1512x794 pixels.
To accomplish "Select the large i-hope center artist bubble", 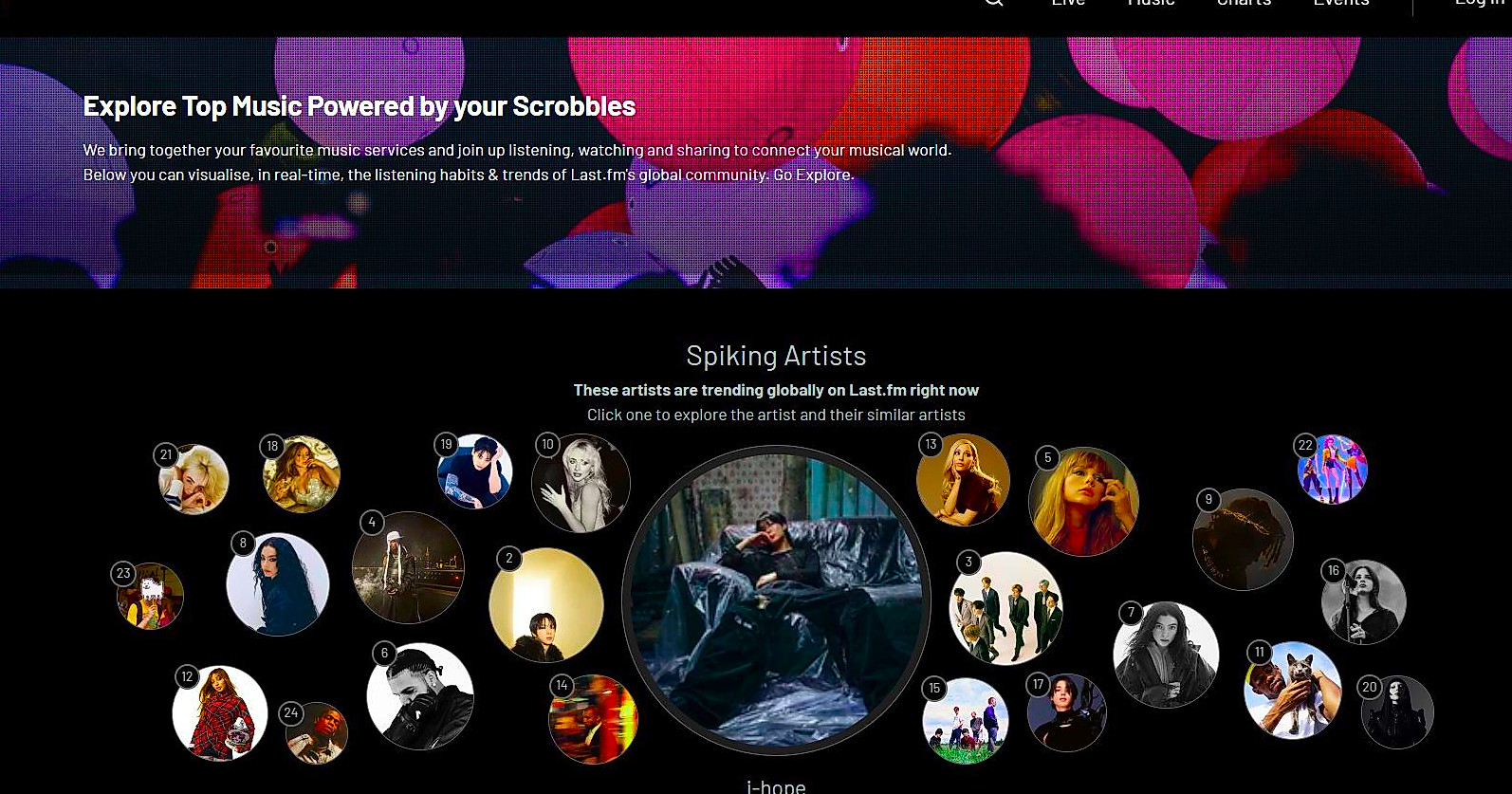I will 776,600.
